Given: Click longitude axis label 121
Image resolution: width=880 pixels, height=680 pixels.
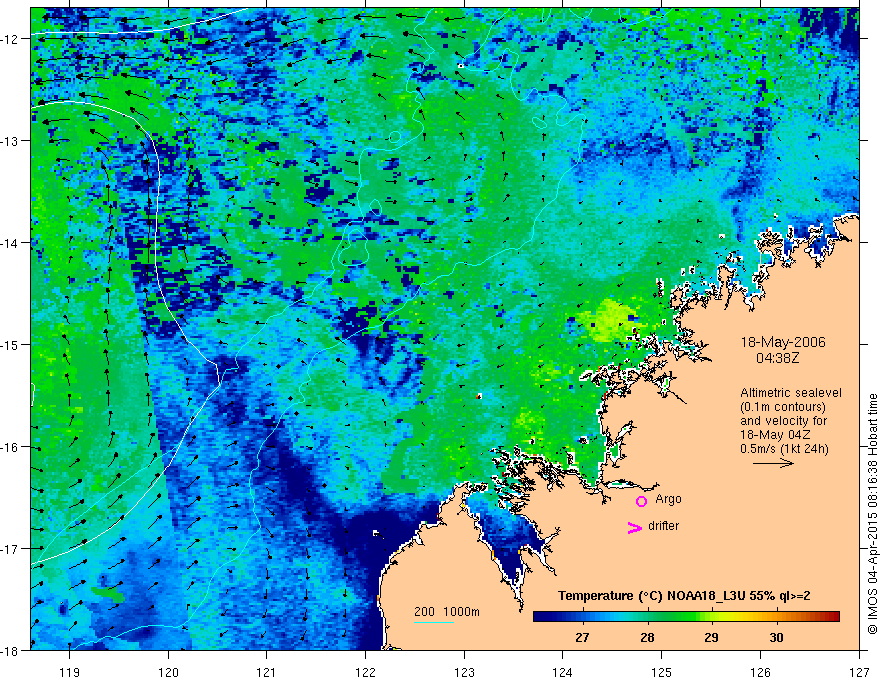Looking at the screenshot, I should [x=267, y=672].
